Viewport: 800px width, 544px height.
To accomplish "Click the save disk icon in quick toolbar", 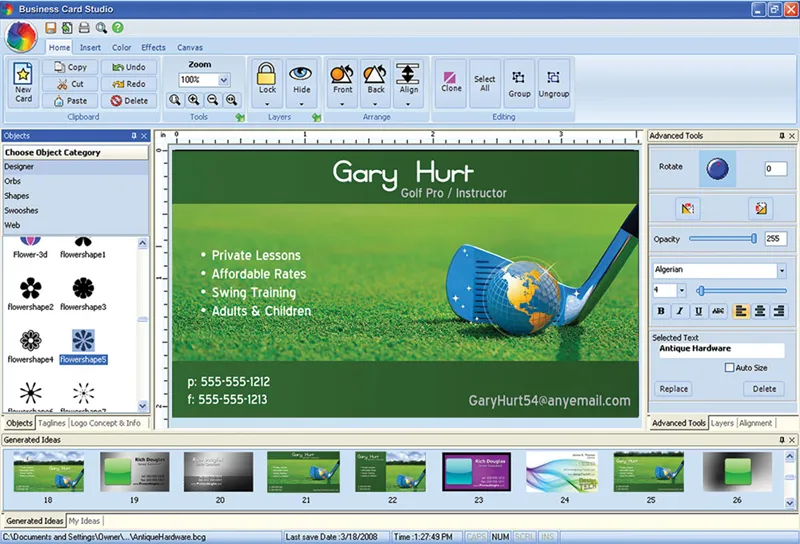I will [x=51, y=28].
